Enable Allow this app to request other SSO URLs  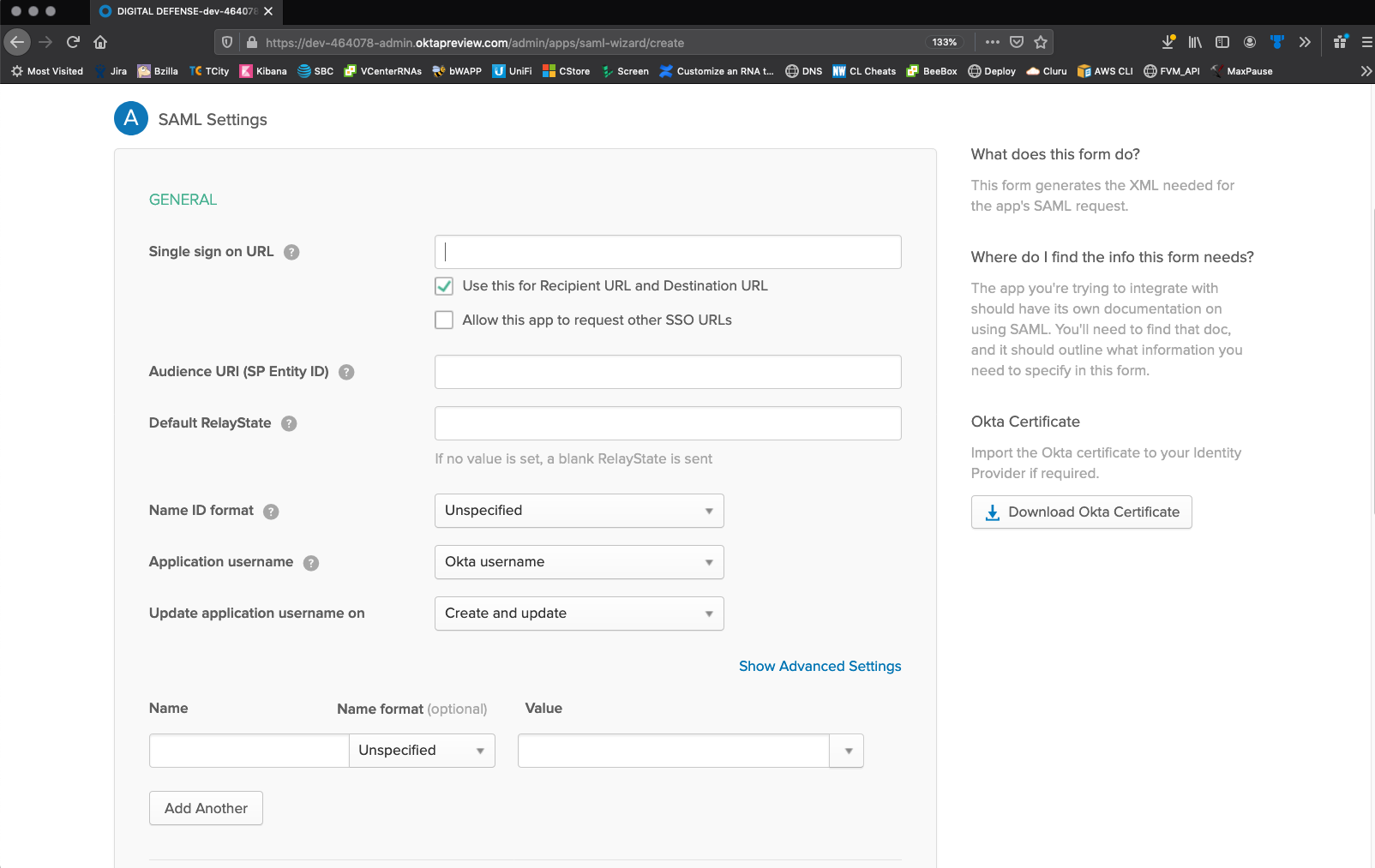tap(444, 320)
